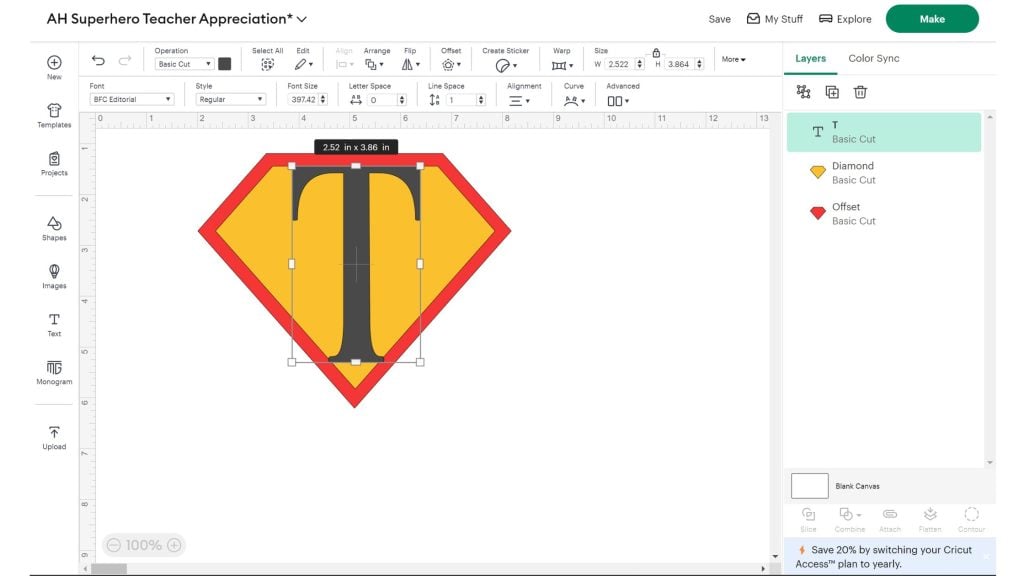
Task: Open the Combine menu
Action: point(850,520)
